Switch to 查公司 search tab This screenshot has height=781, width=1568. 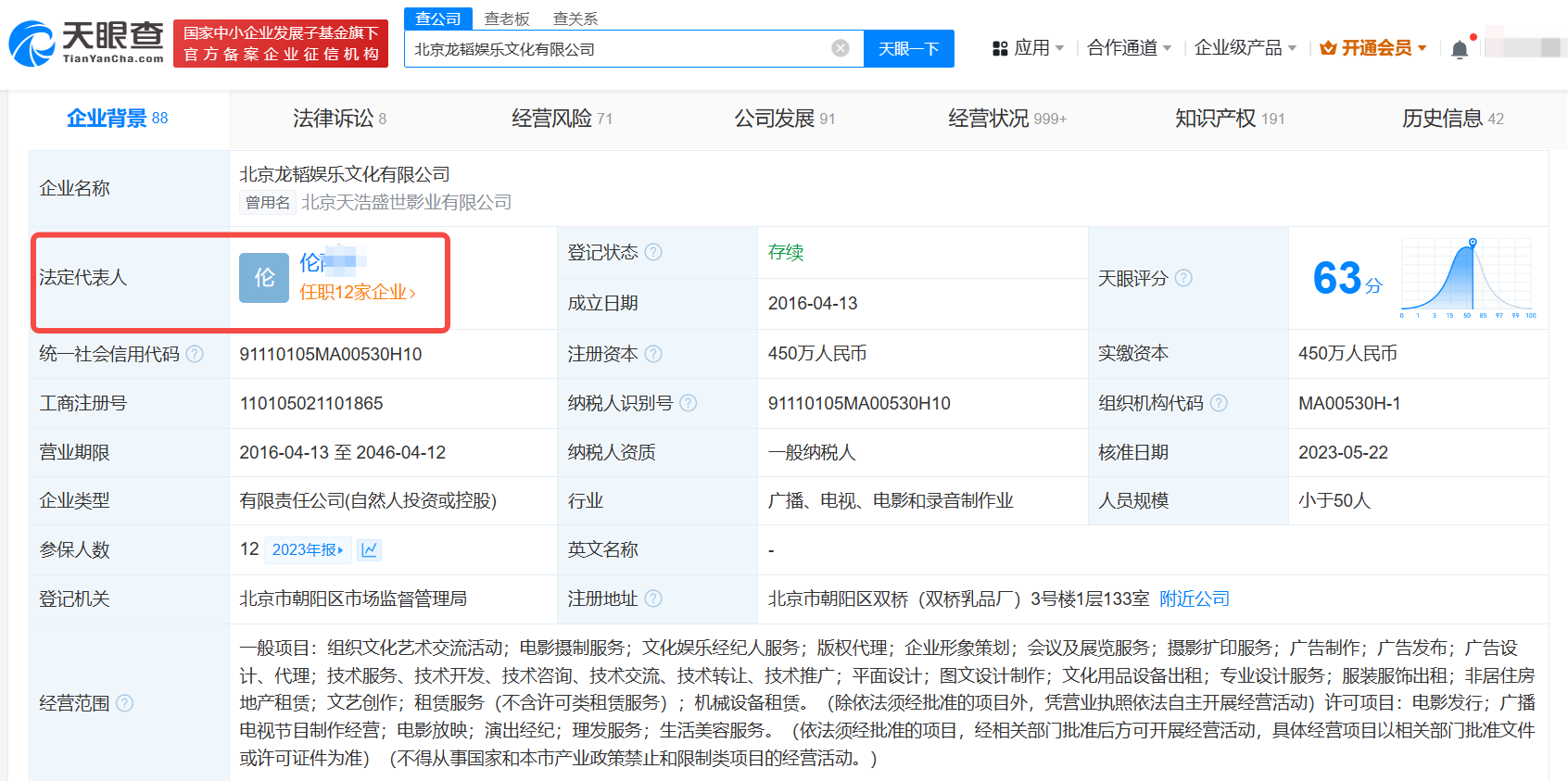pyautogui.click(x=438, y=19)
